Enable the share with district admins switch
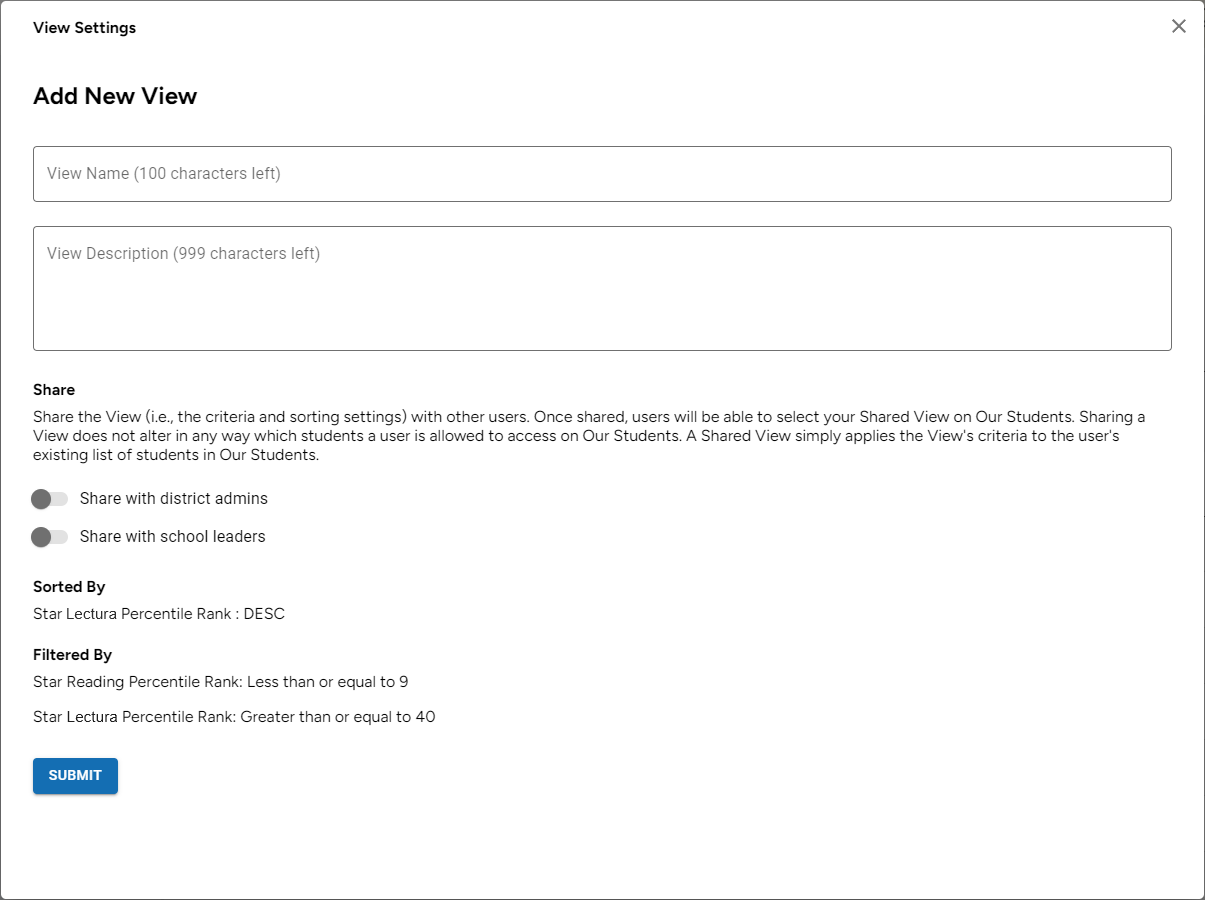 point(50,499)
